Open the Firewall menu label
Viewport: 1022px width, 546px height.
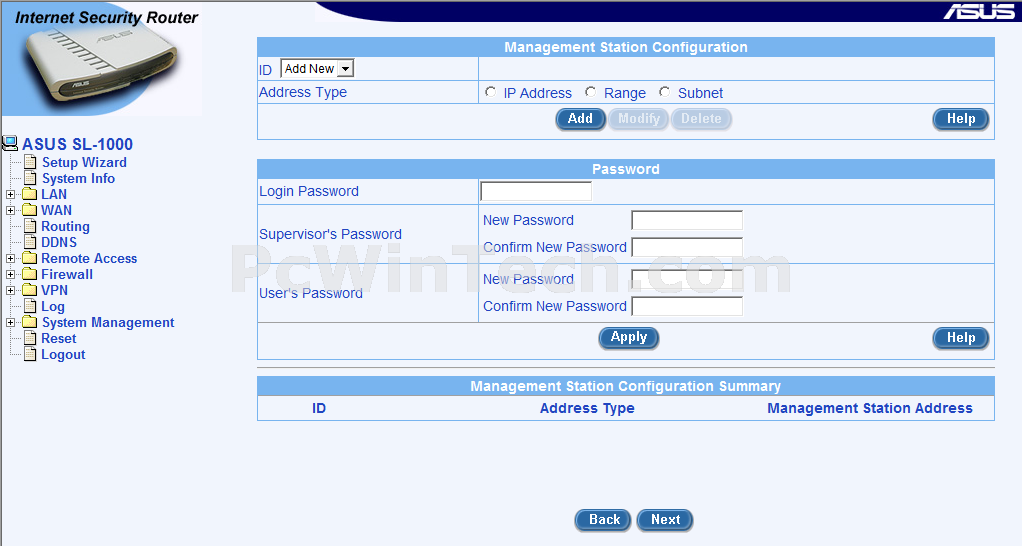(66, 274)
